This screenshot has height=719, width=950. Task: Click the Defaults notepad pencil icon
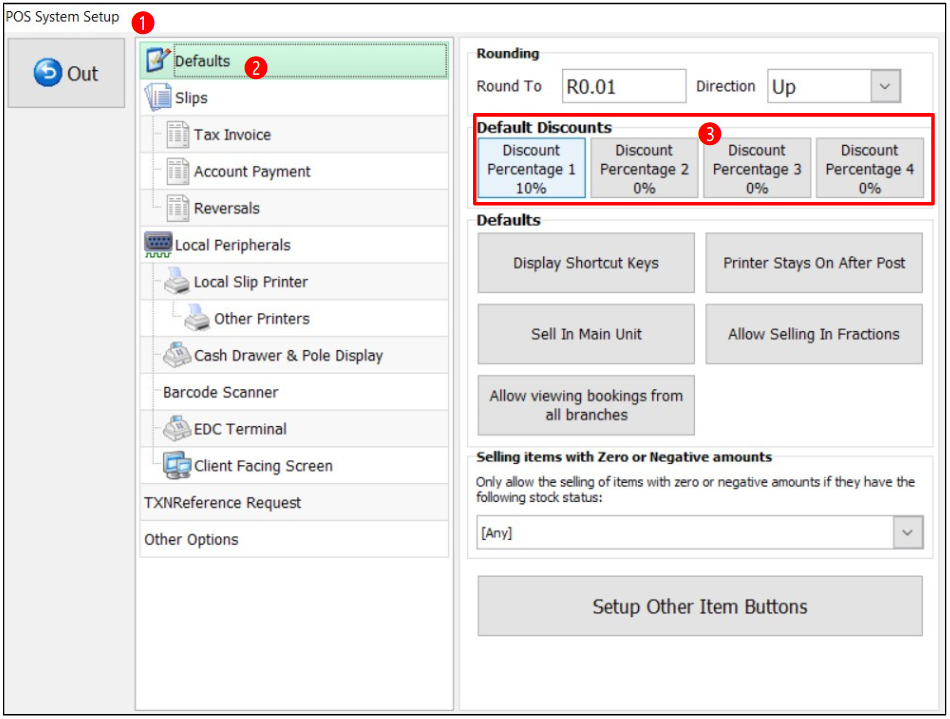click(x=158, y=59)
